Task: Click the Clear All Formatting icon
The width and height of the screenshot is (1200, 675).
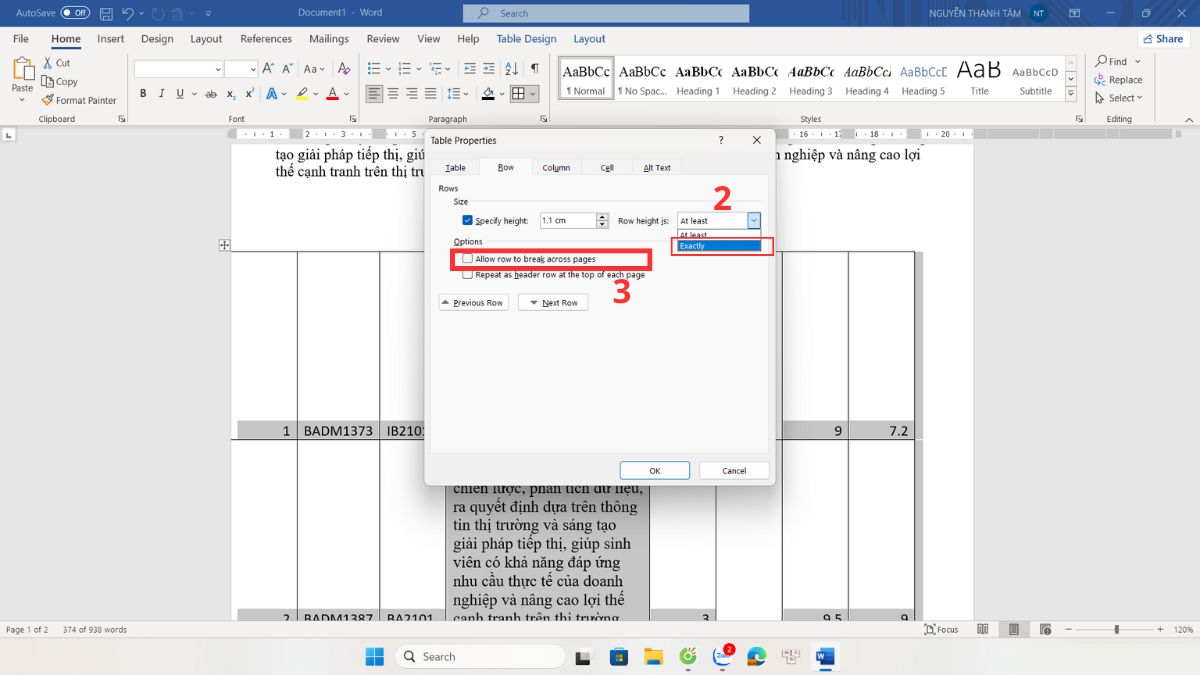Action: (x=344, y=69)
